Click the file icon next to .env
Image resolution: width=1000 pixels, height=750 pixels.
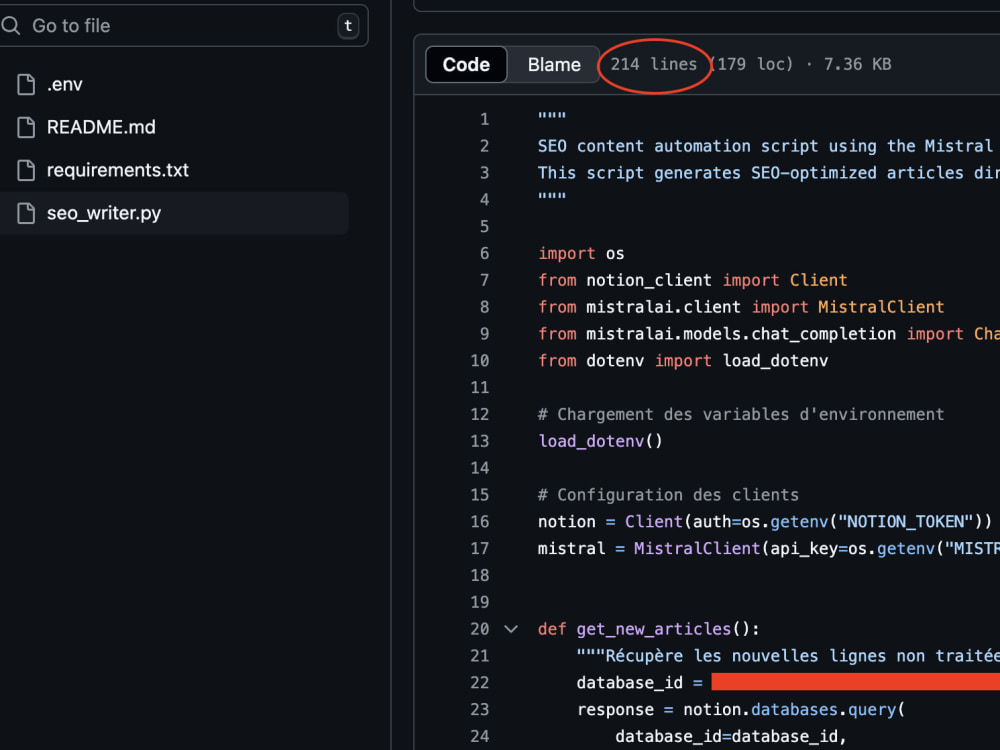[x=26, y=84]
